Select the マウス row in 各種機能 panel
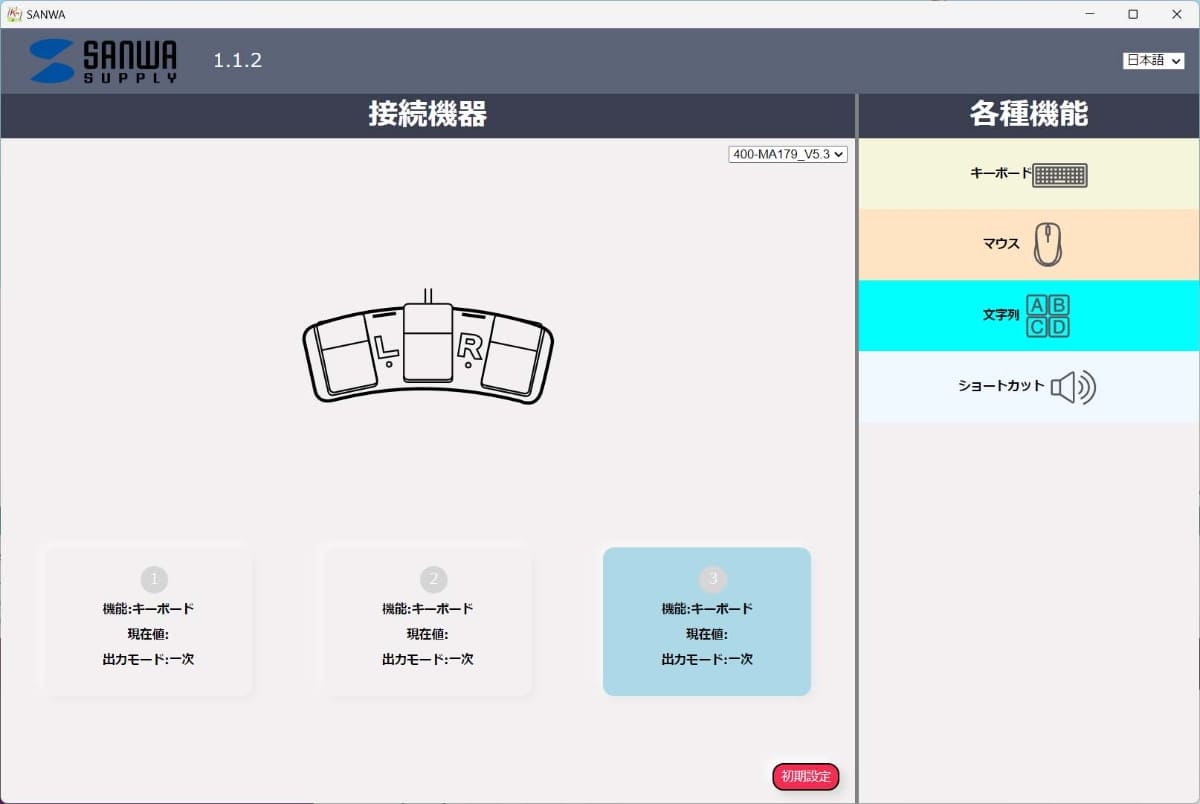The height and width of the screenshot is (804, 1200). (1028, 244)
